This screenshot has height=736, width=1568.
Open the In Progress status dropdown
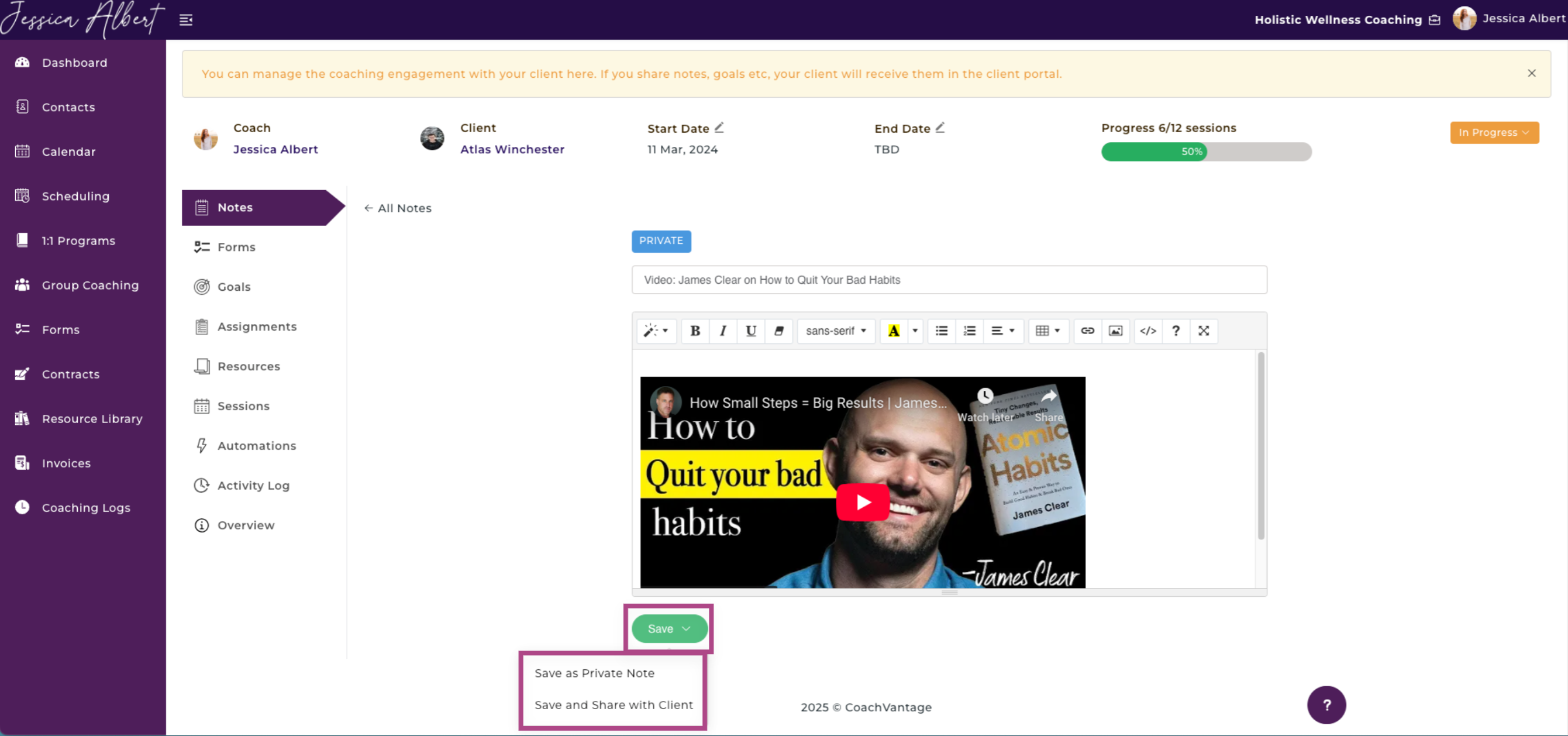[1494, 132]
